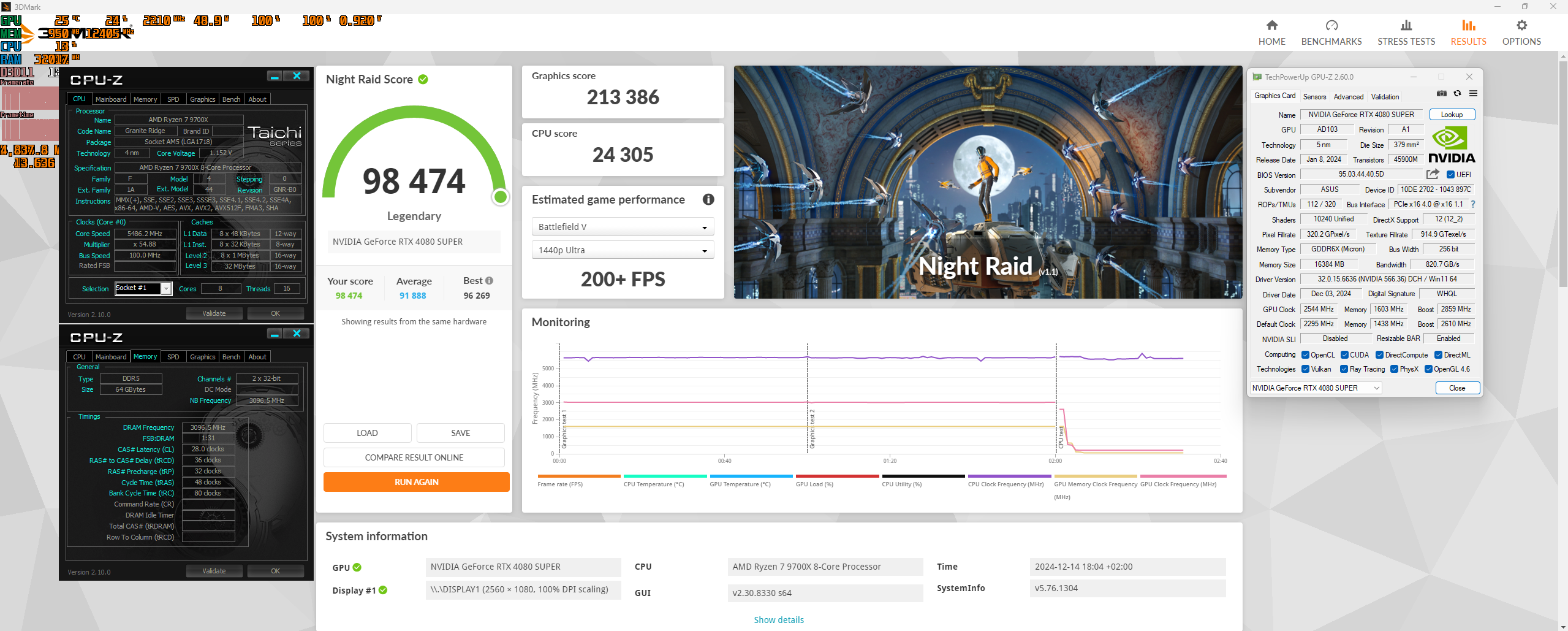Open the 3DMark Home section
Image resolution: width=1568 pixels, height=631 pixels.
pos(1271,33)
